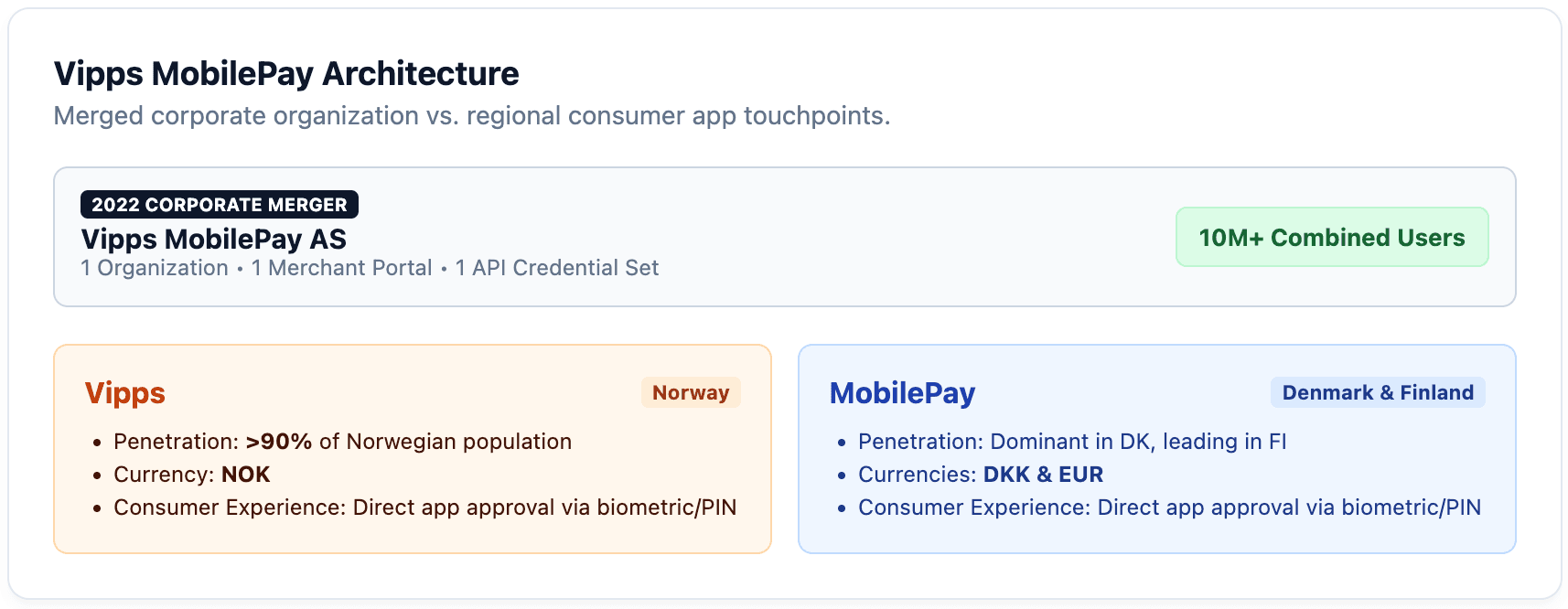
Task: Select the Vipps MobilePay AS title
Action: coord(213,240)
